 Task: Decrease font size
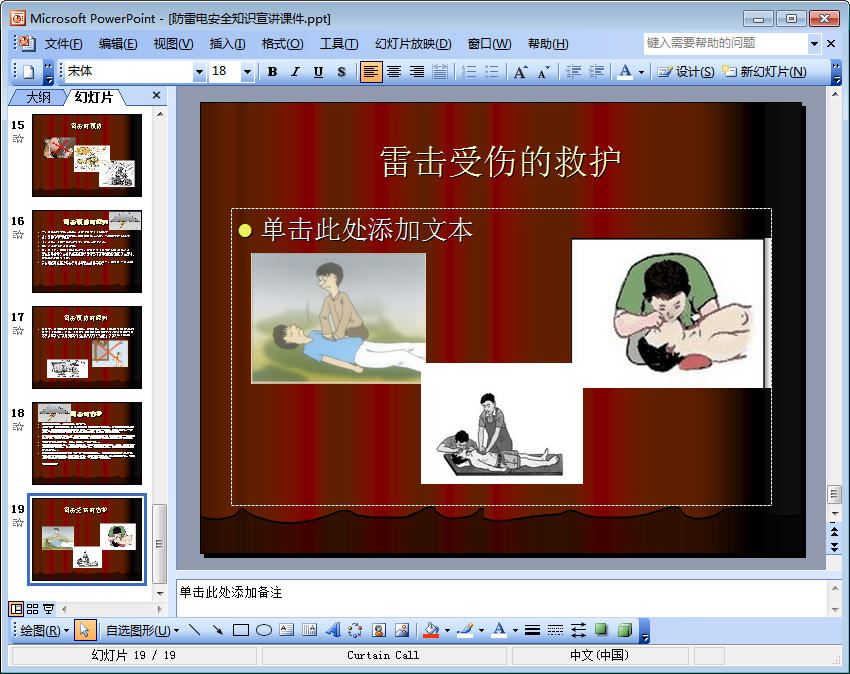[543, 72]
